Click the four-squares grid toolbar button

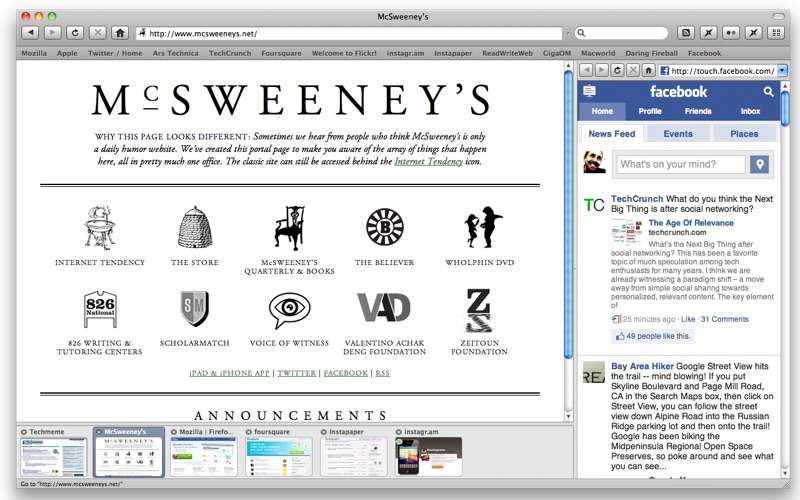776,33
